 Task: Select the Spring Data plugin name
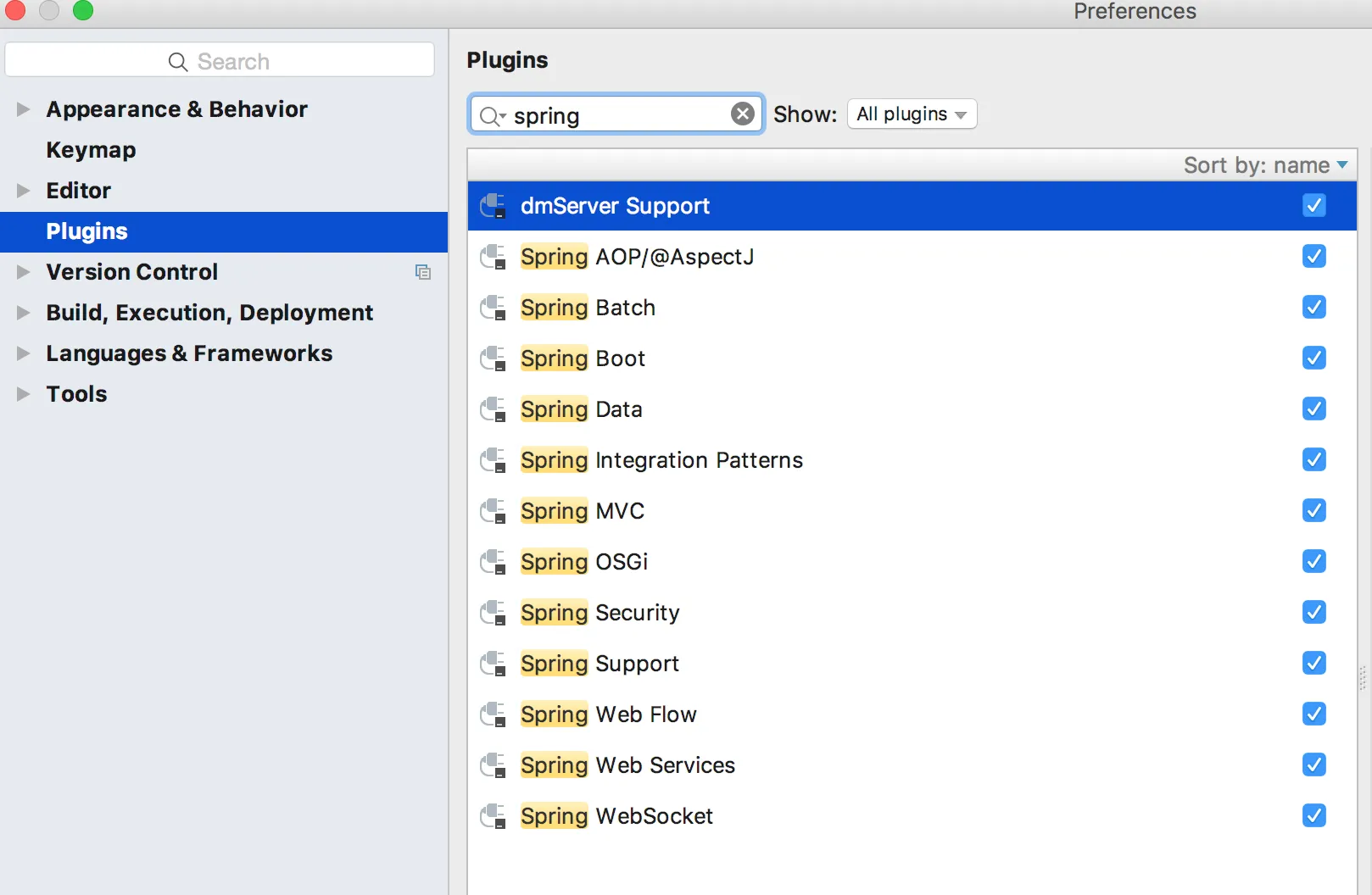point(581,409)
